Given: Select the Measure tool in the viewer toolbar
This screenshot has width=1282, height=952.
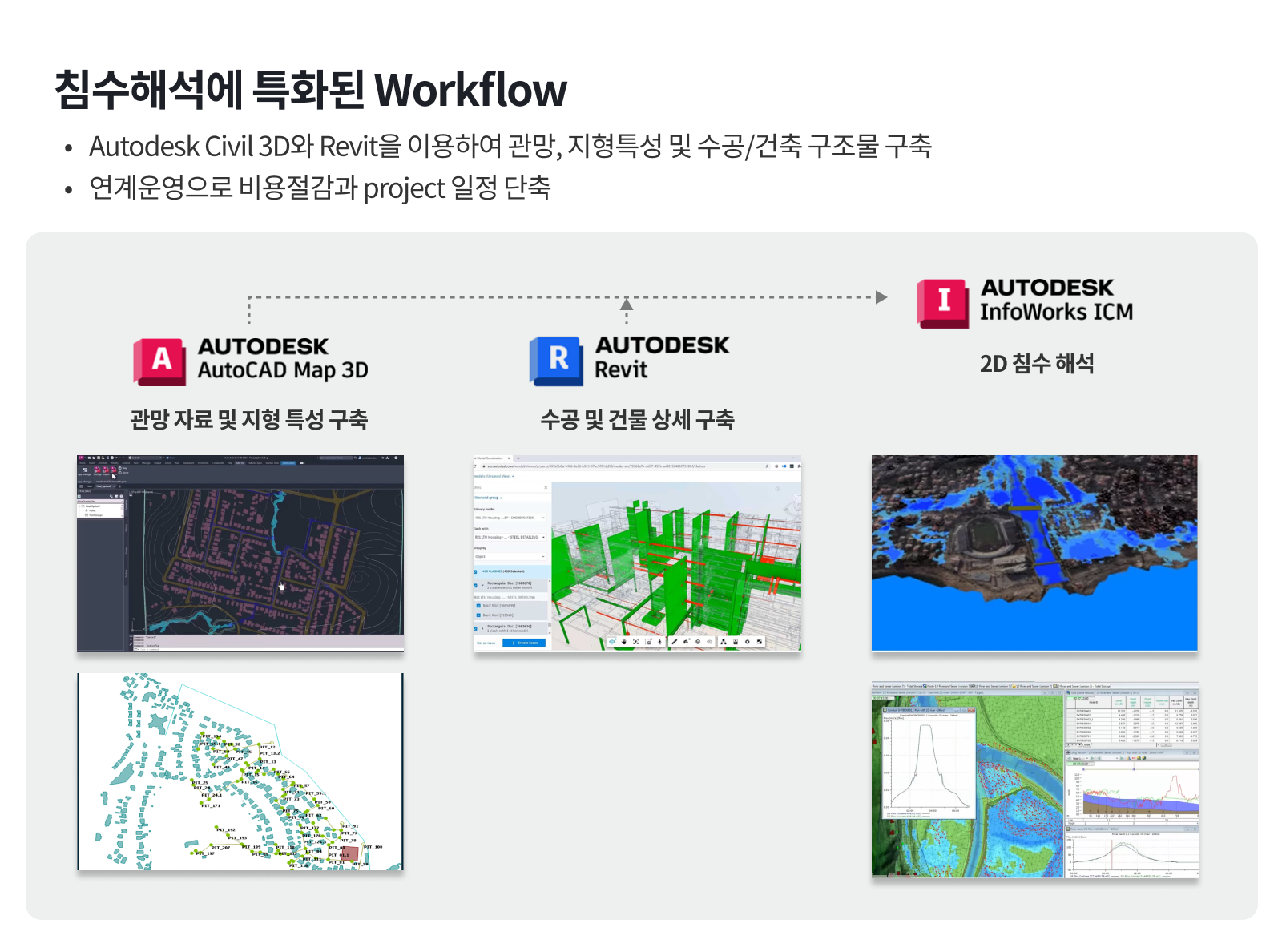Looking at the screenshot, I should coord(675,642).
